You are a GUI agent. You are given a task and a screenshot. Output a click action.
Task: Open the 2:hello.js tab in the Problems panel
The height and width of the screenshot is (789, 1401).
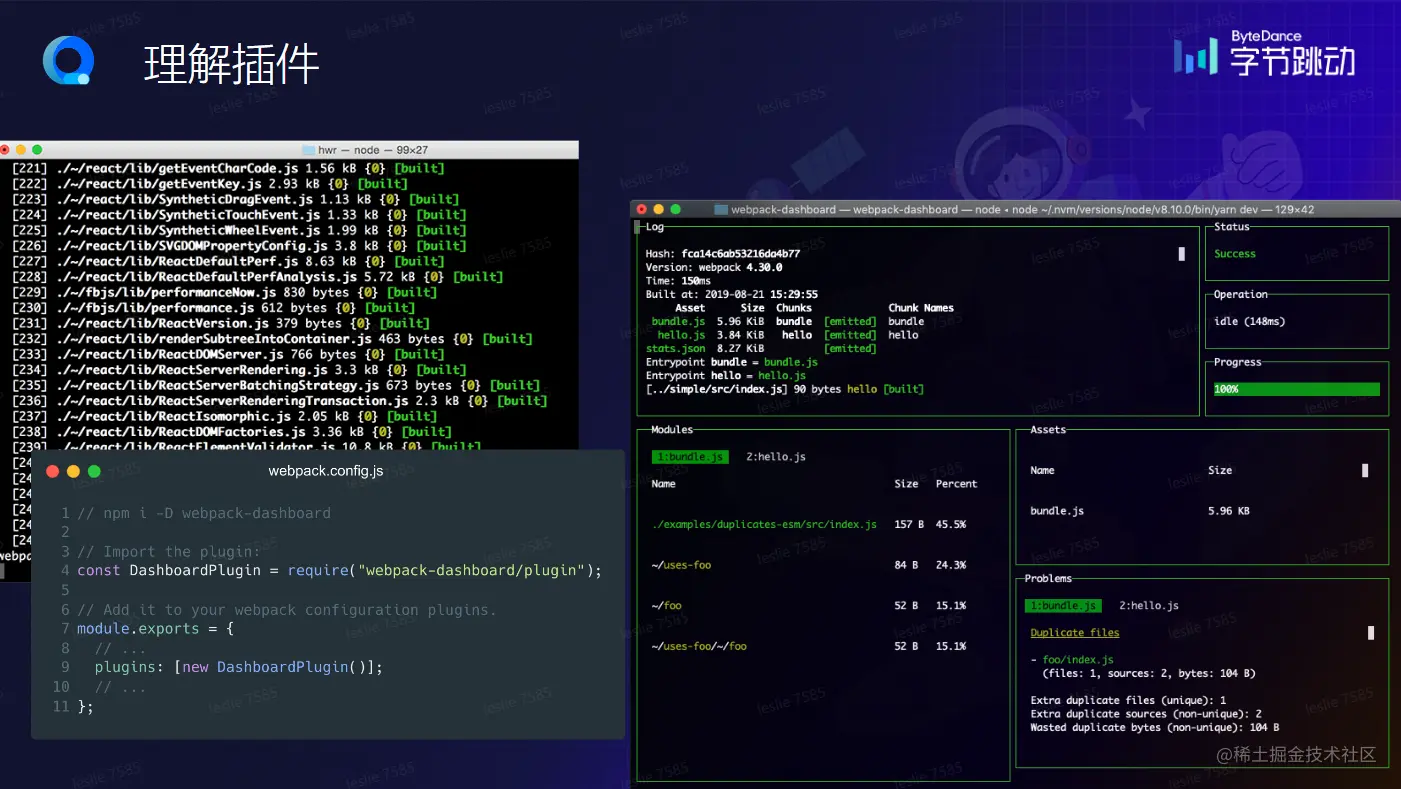pos(1149,606)
